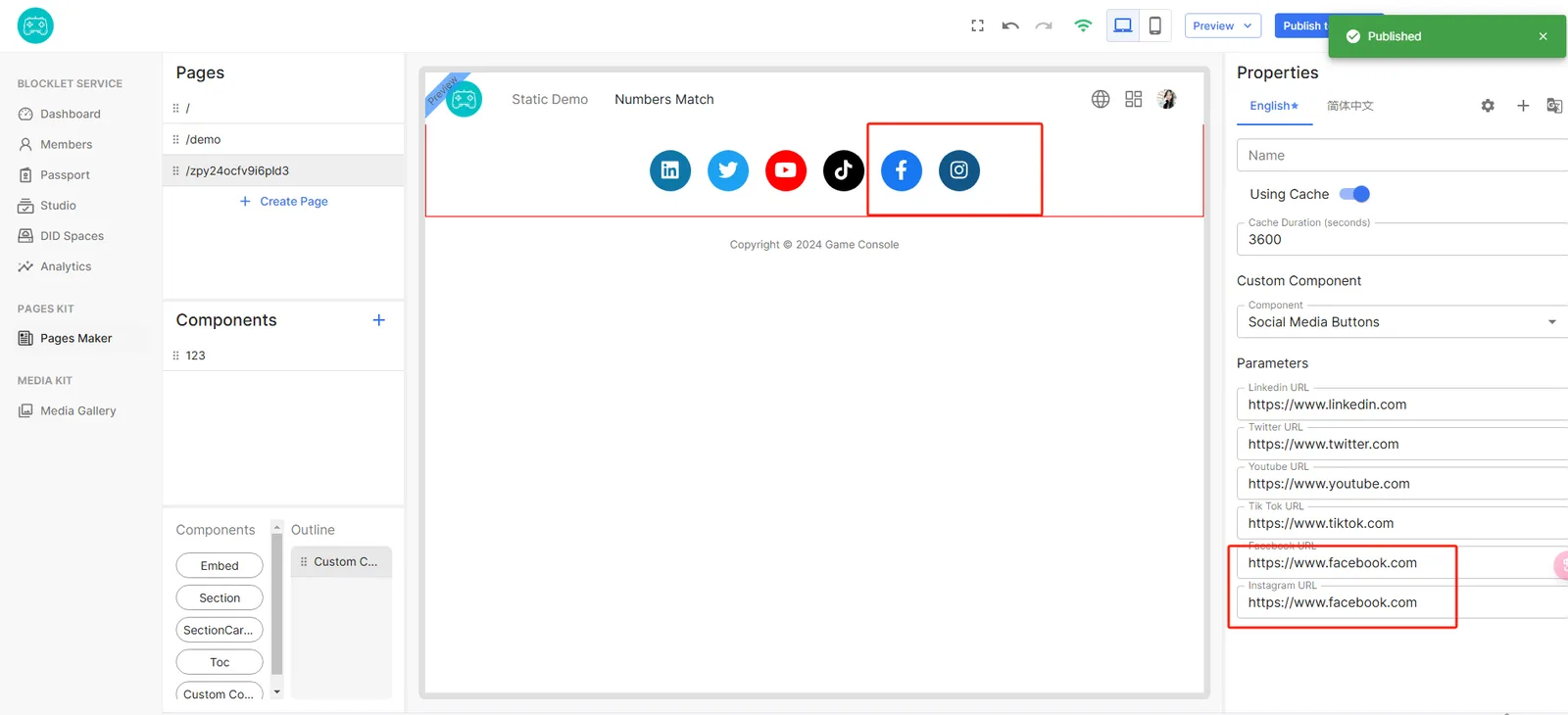The width and height of the screenshot is (1568, 715).
Task: Click the user avatar in the preview header
Action: click(x=1166, y=99)
